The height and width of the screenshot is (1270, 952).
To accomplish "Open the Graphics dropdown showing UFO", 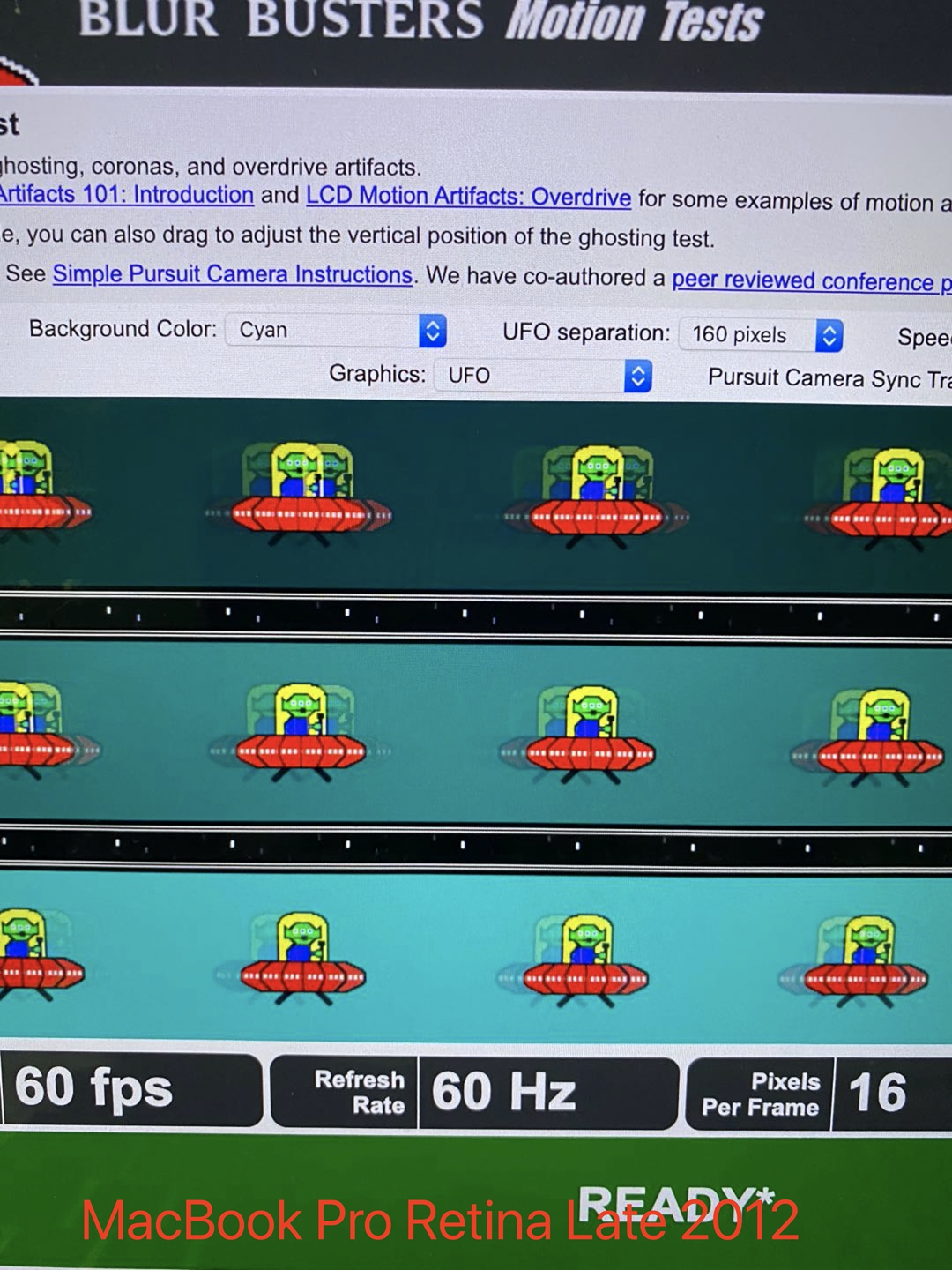I will tap(538, 376).
